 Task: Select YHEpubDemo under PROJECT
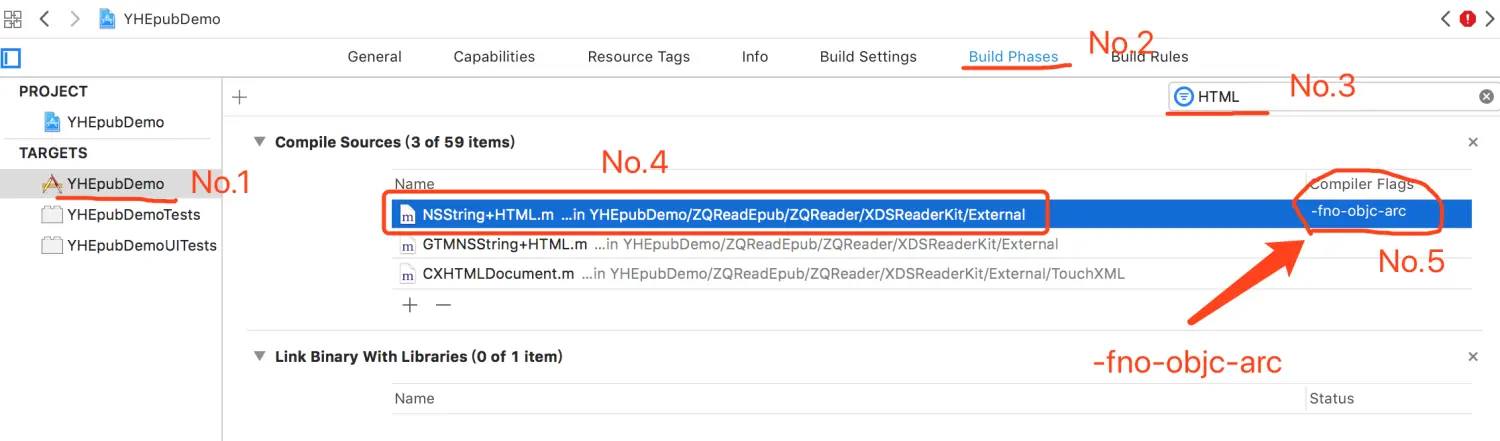tap(116, 122)
